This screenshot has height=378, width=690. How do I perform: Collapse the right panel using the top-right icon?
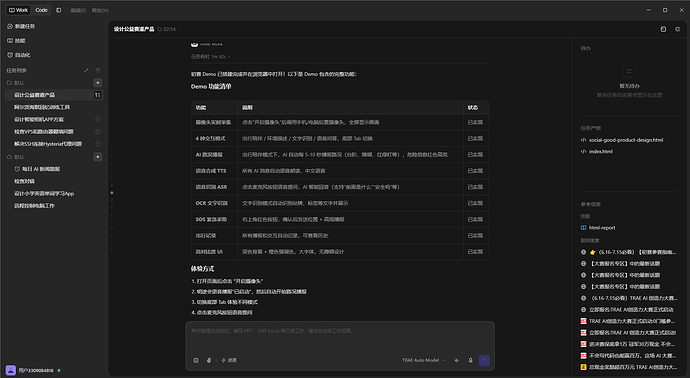tap(678, 29)
